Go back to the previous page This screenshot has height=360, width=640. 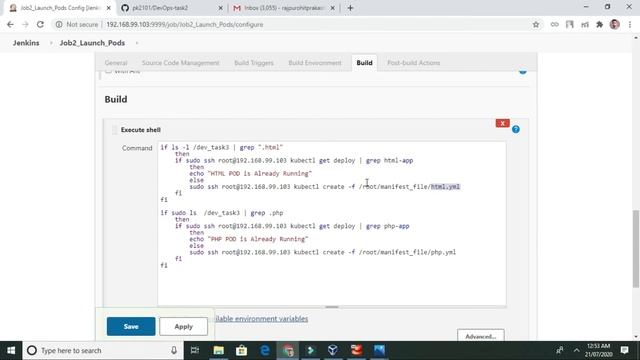point(10,24)
